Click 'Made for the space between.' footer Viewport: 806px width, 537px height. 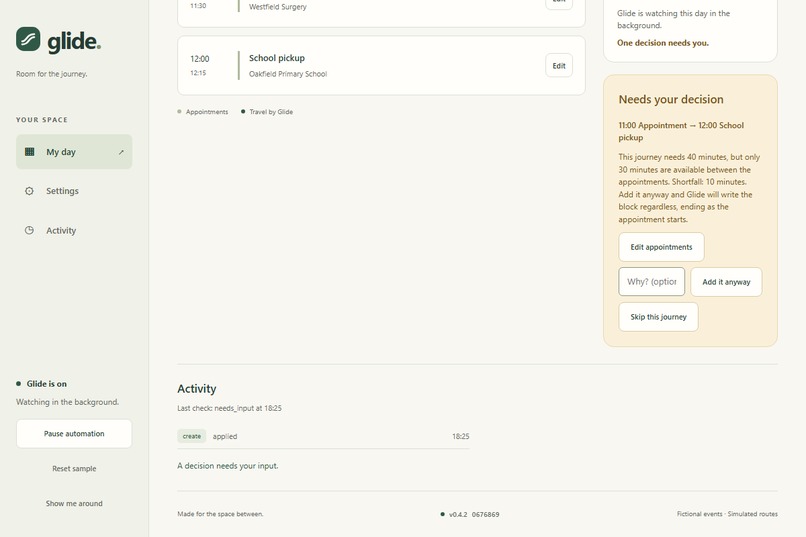[220, 514]
